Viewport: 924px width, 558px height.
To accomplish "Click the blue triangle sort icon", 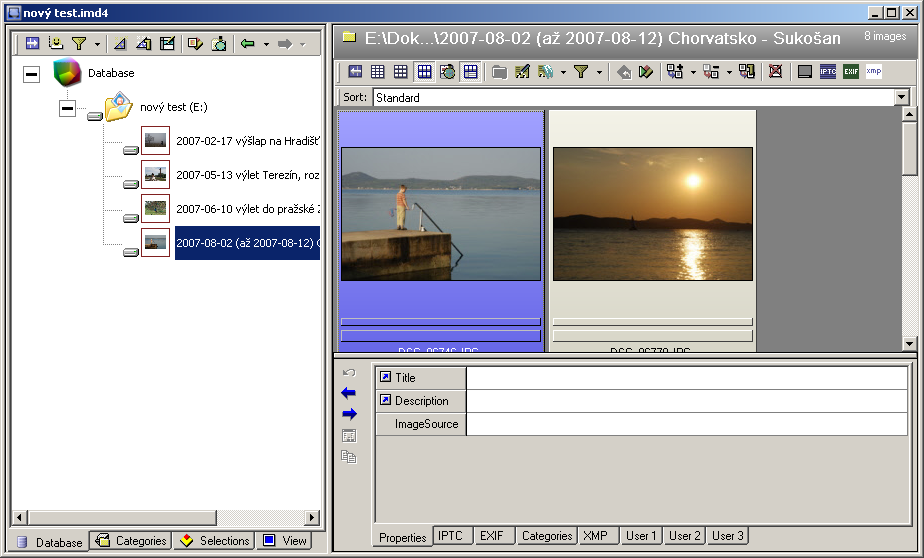I will (120, 43).
